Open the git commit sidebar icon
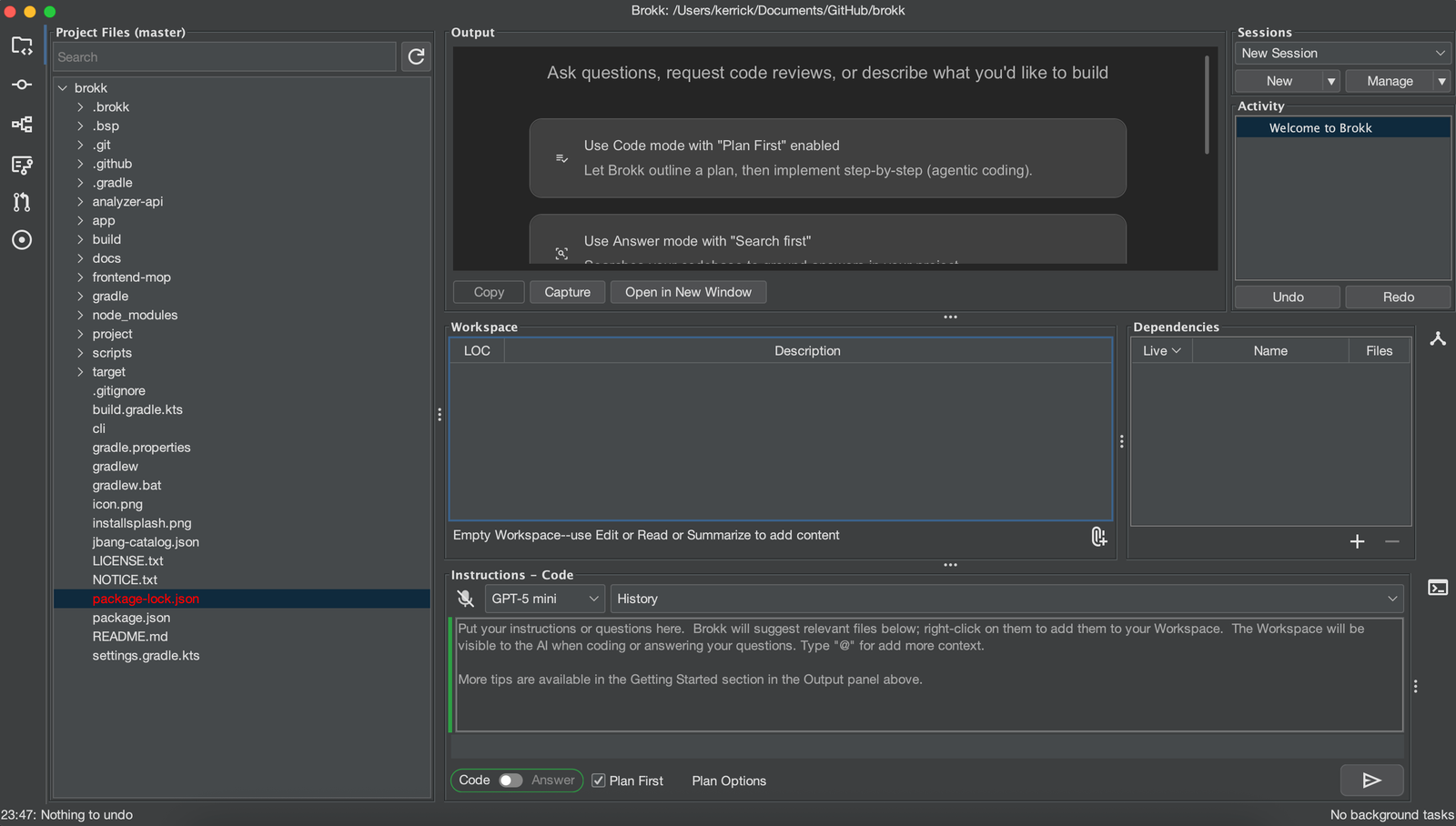1456x826 pixels. [x=22, y=85]
